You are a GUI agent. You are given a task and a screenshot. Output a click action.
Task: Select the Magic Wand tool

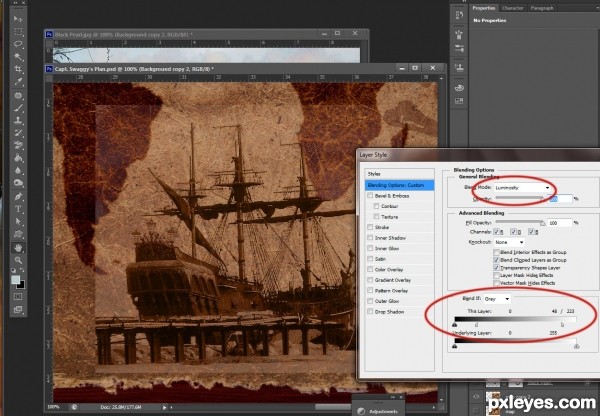(18, 57)
